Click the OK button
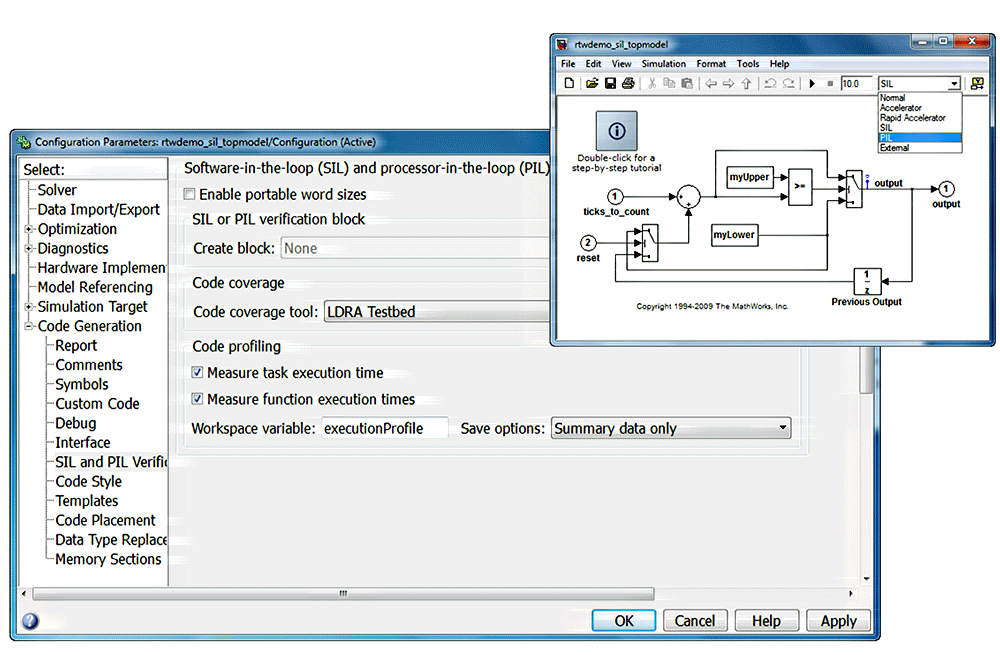Viewport: 1000px width, 655px height. [624, 621]
